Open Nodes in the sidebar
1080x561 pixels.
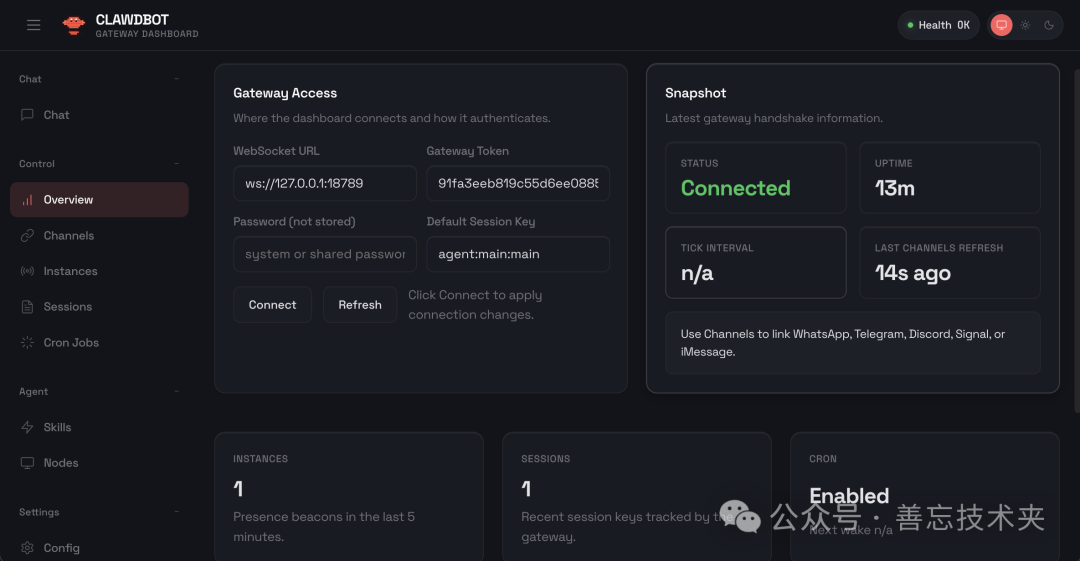(x=60, y=463)
